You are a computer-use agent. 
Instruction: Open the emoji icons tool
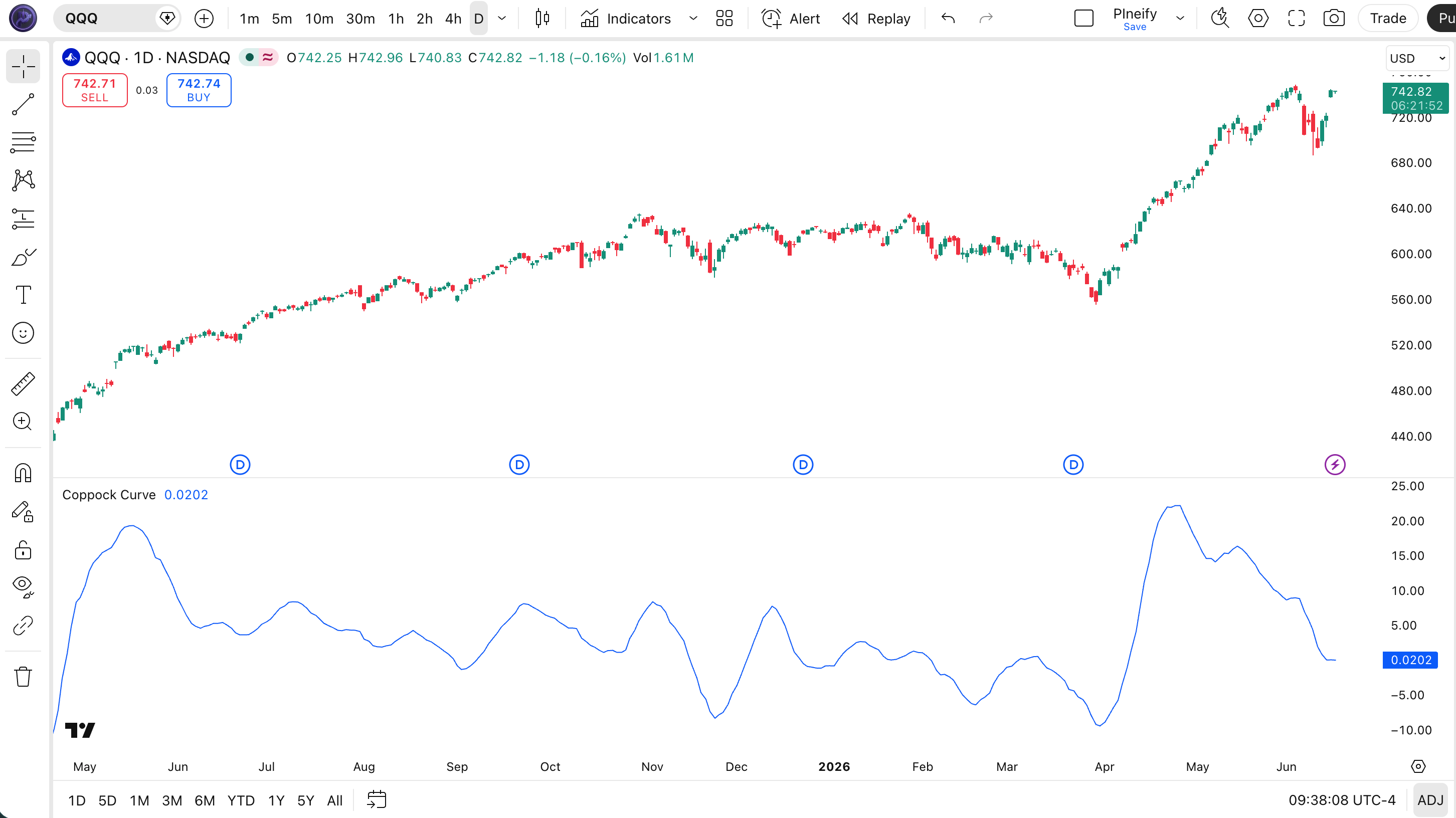[x=23, y=333]
